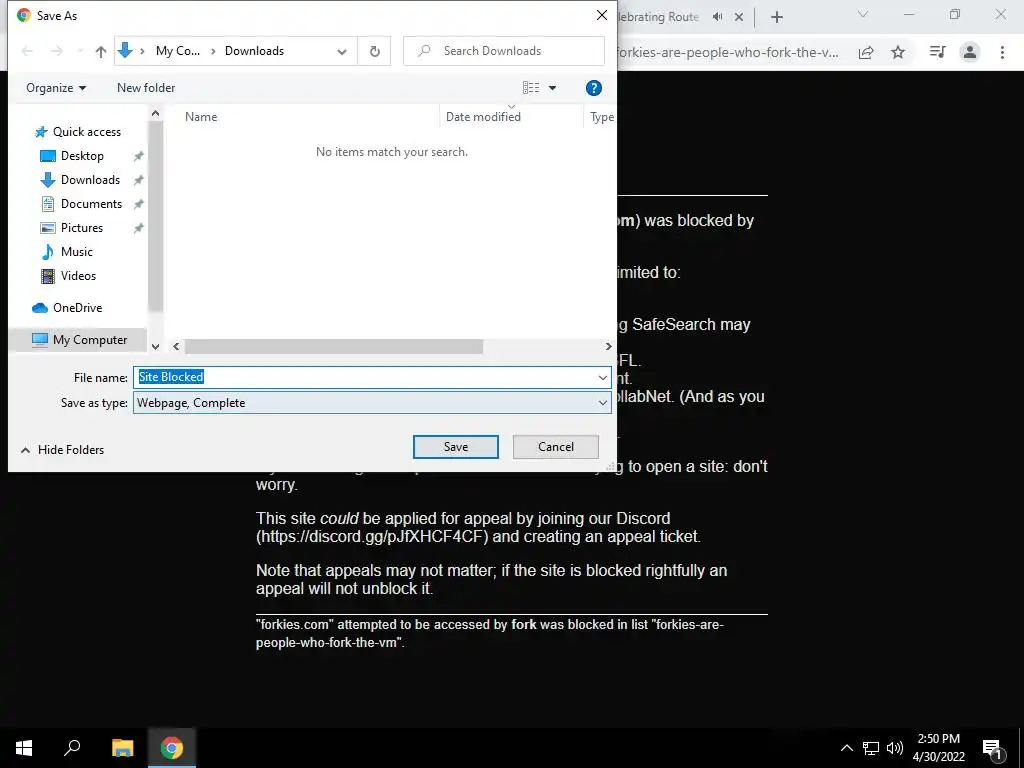Open Chrome tab search chevron
This screenshot has width=1024, height=768.
pyautogui.click(x=863, y=14)
